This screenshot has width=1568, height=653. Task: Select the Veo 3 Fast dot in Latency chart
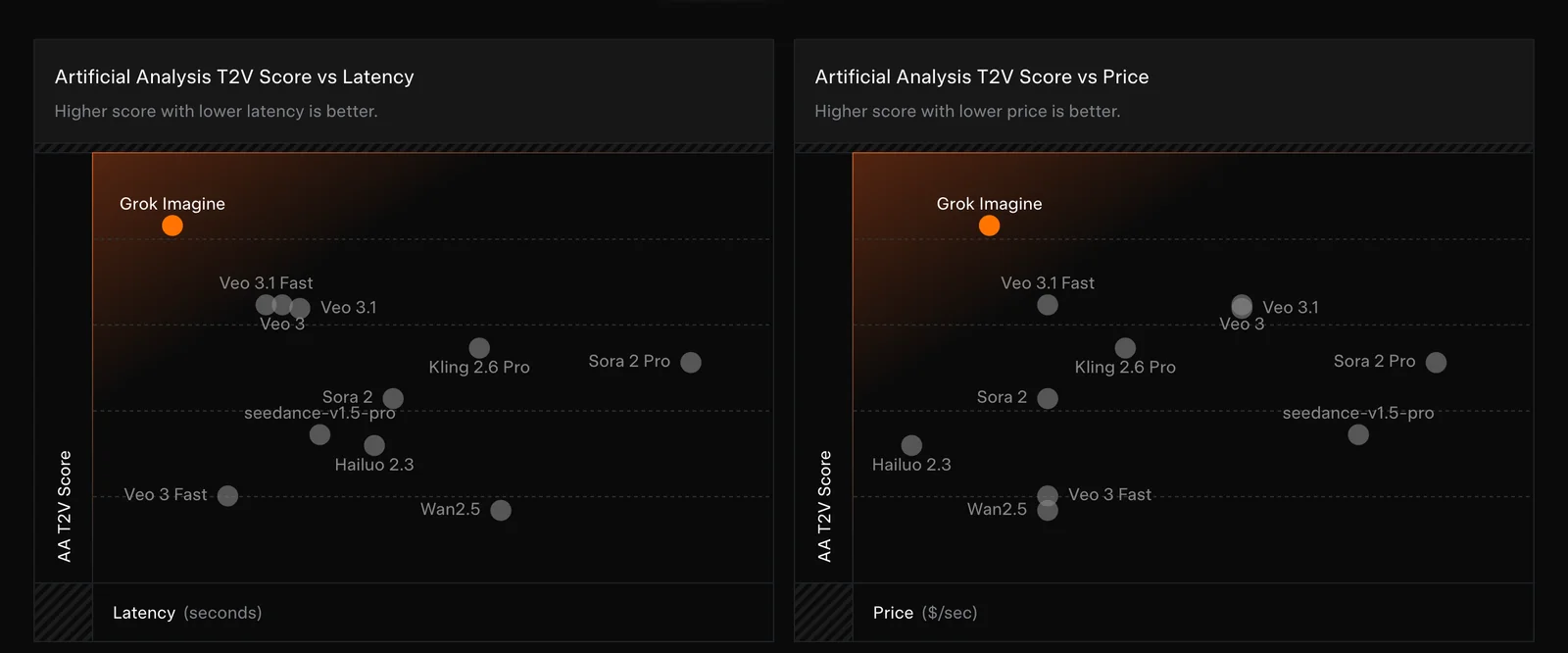[x=227, y=496]
